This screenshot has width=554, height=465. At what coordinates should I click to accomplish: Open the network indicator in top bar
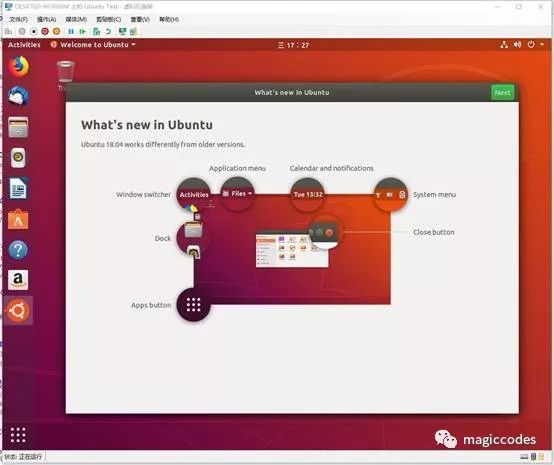[x=504, y=45]
